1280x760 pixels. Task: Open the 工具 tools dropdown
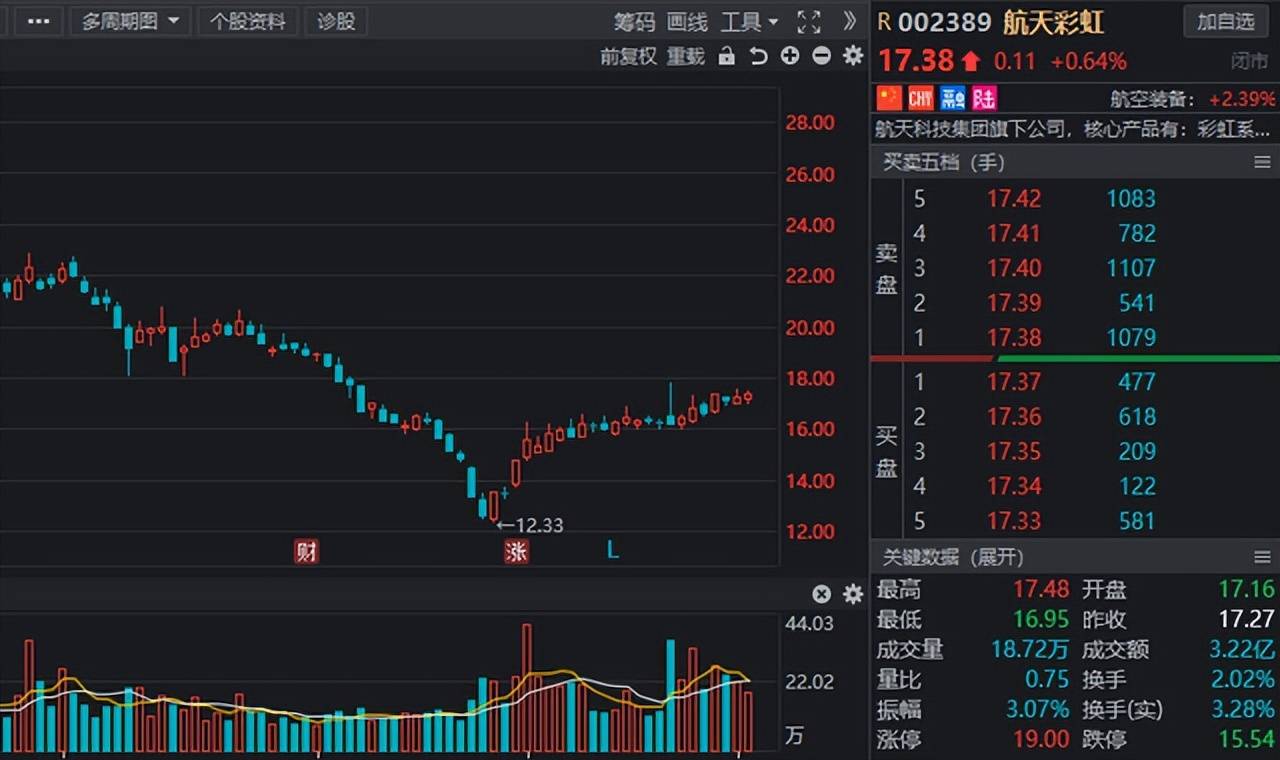pos(750,22)
